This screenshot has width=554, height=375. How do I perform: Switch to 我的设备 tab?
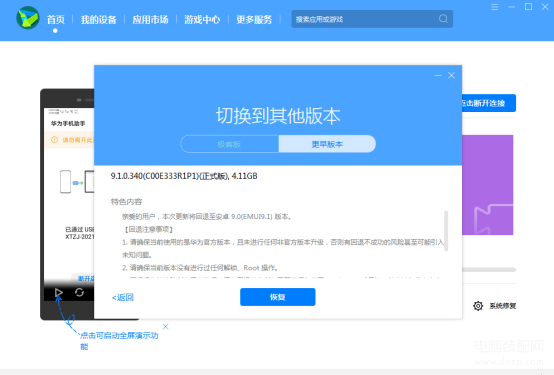coord(99,19)
